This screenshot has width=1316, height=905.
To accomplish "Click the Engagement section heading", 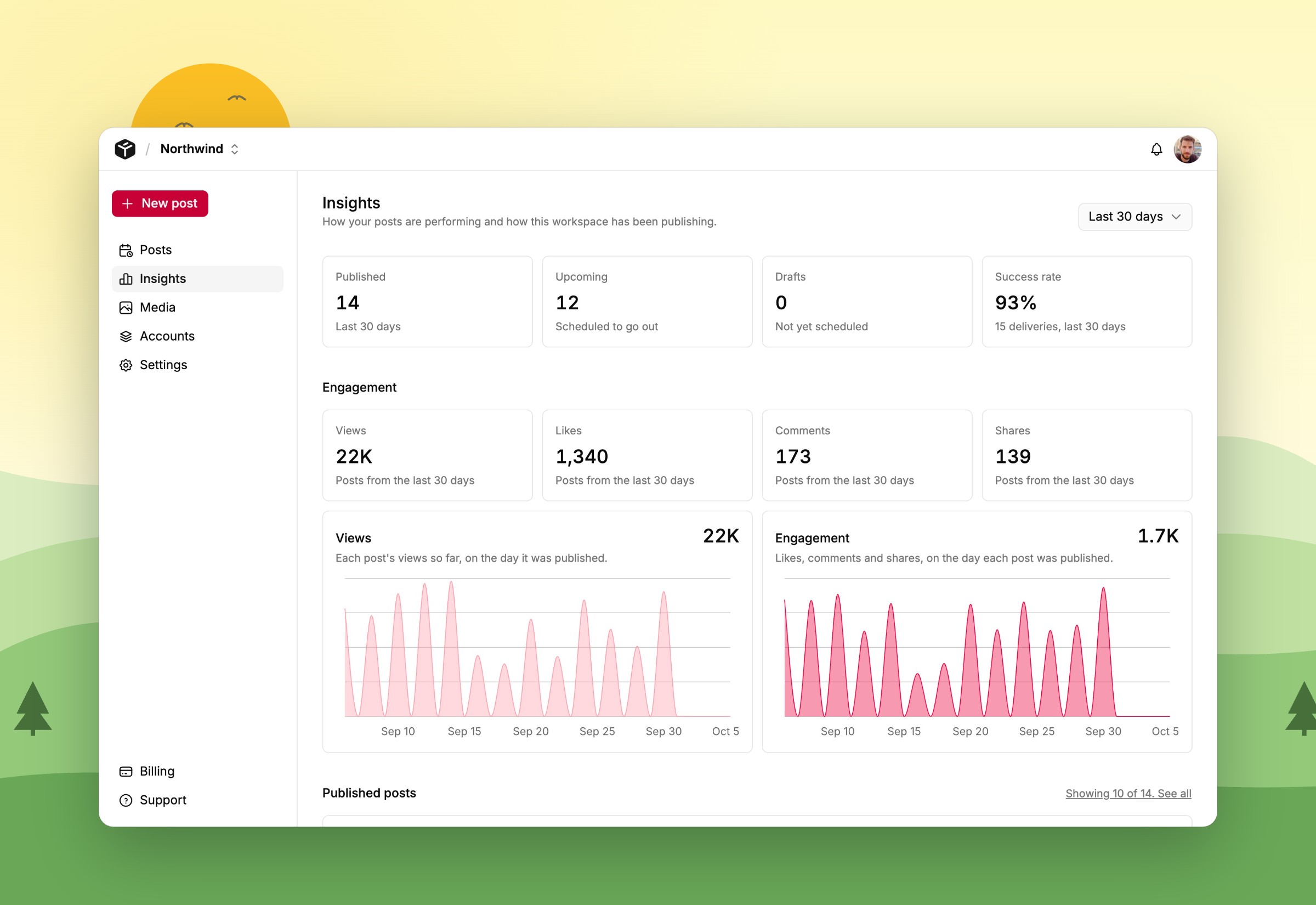I will [x=359, y=387].
